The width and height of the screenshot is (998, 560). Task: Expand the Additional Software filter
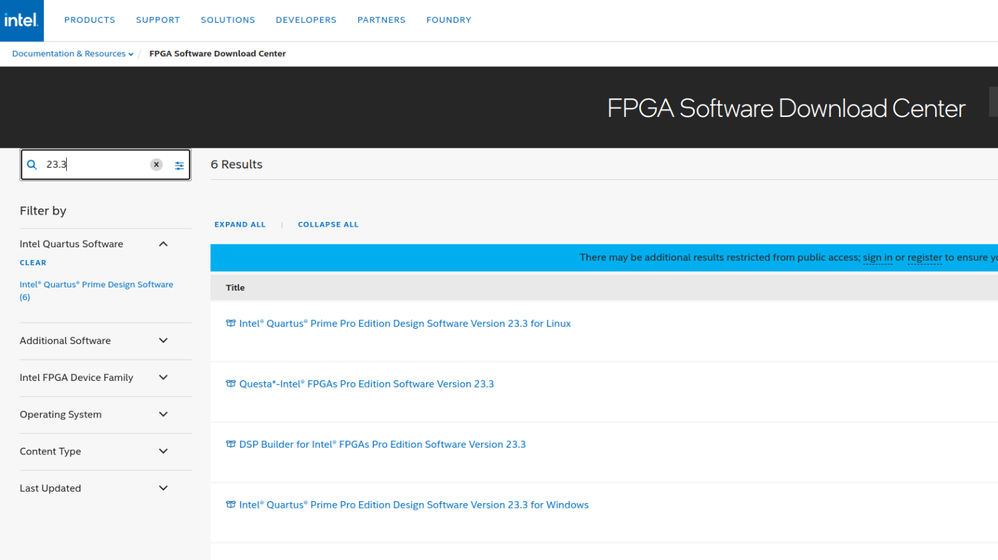click(x=163, y=341)
